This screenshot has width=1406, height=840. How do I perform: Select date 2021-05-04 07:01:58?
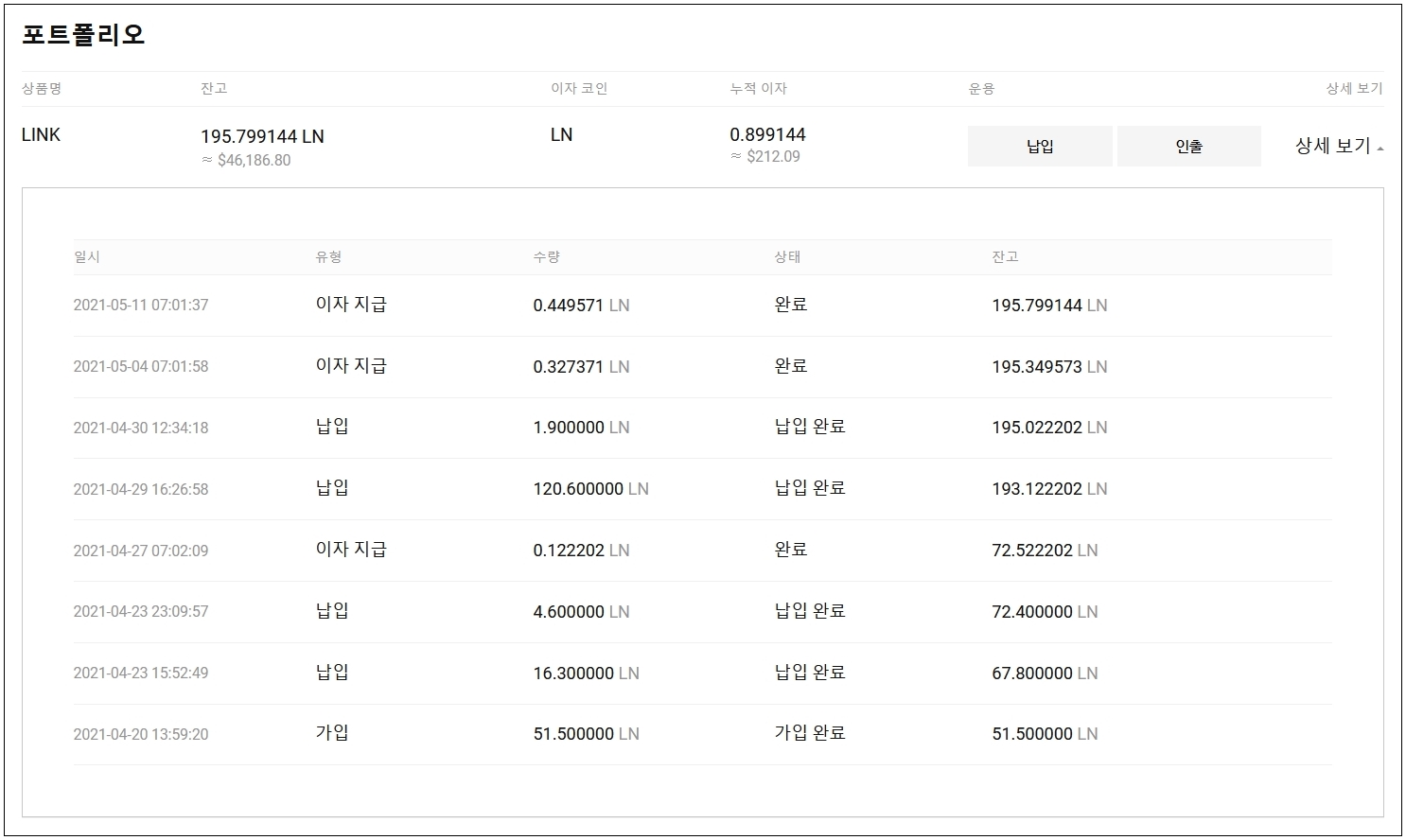pos(141,366)
